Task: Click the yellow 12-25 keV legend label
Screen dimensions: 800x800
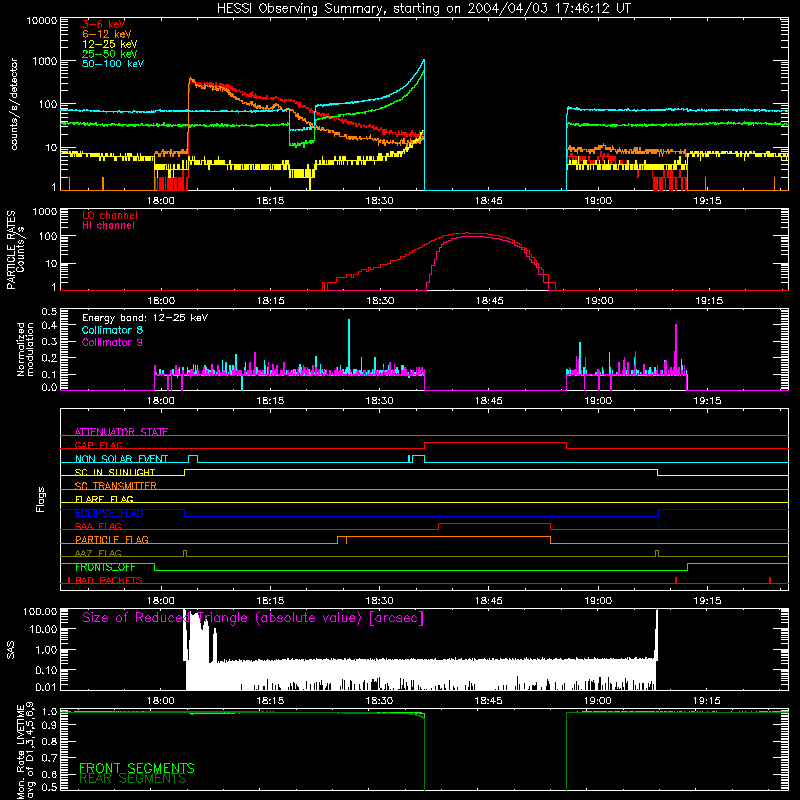Action: [x=109, y=44]
